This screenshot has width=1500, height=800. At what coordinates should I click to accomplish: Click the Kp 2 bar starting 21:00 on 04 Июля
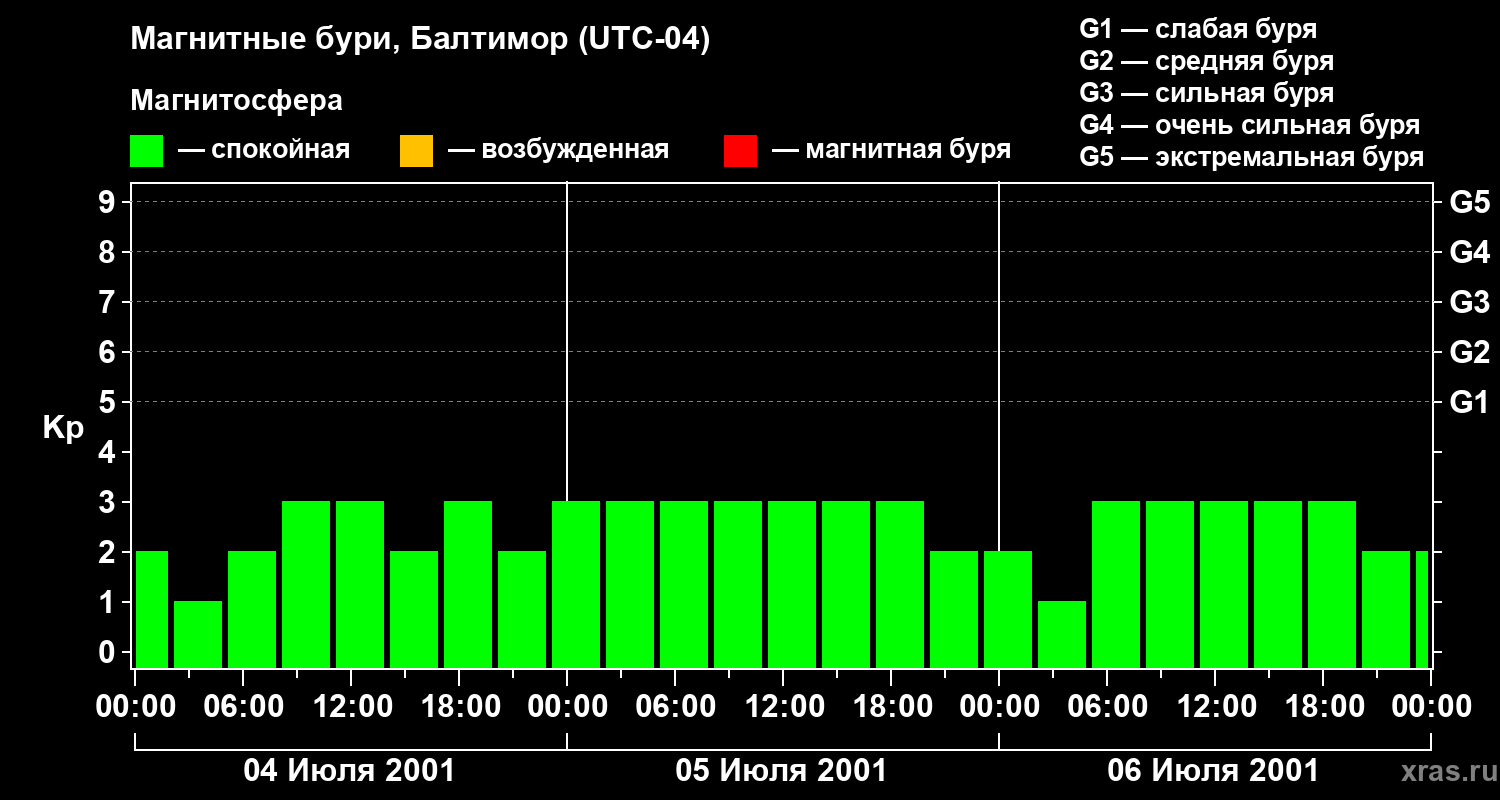522,609
